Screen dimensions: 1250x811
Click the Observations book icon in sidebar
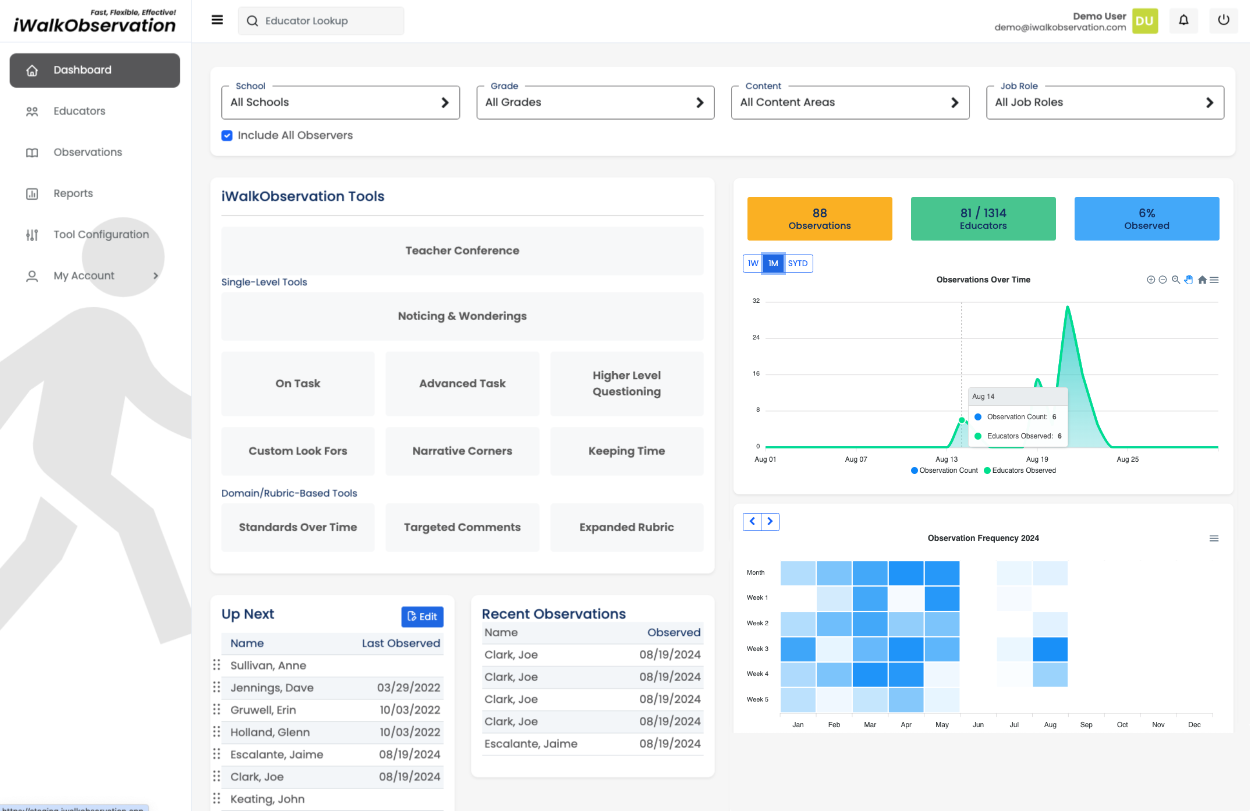(32, 152)
